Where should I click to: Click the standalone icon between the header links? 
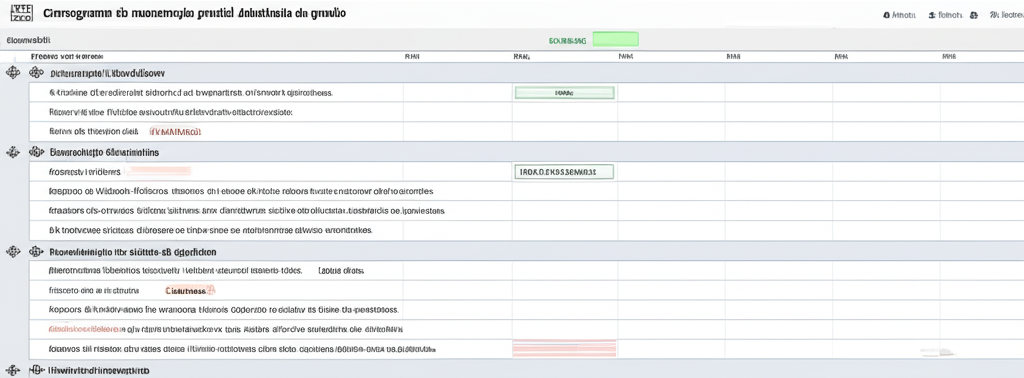974,14
